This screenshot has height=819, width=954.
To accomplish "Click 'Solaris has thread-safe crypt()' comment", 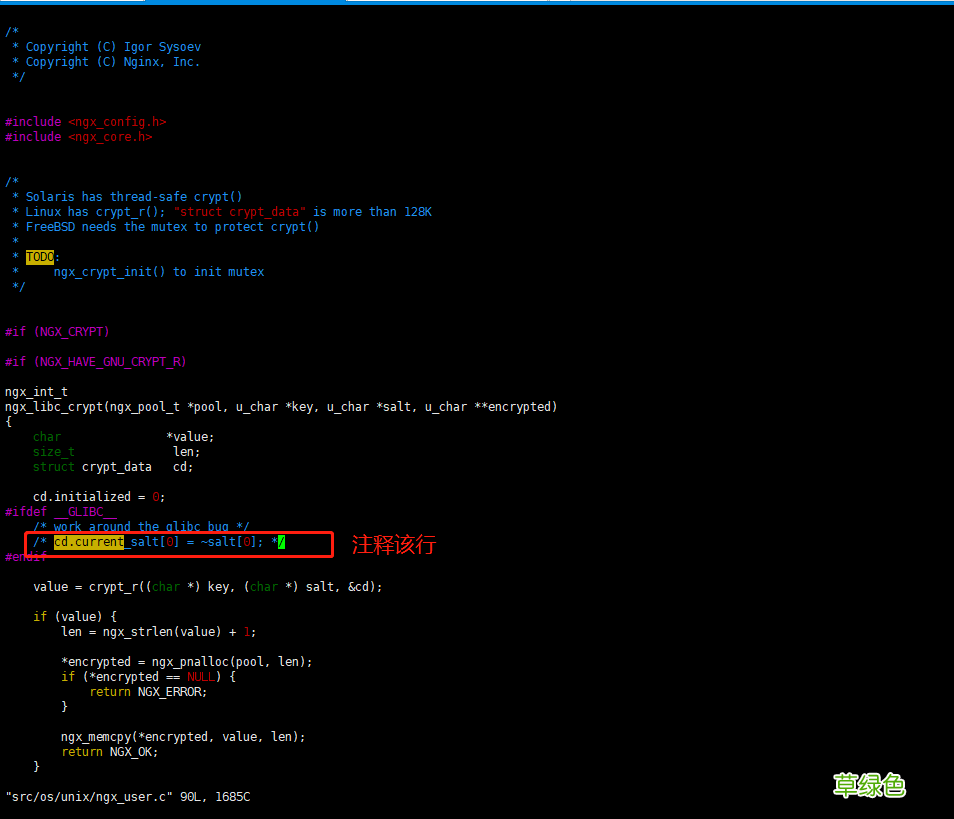I will [127, 197].
